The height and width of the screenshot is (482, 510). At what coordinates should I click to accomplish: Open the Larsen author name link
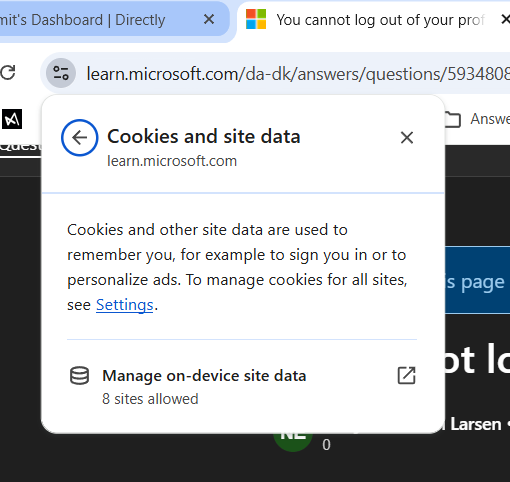pos(476,424)
